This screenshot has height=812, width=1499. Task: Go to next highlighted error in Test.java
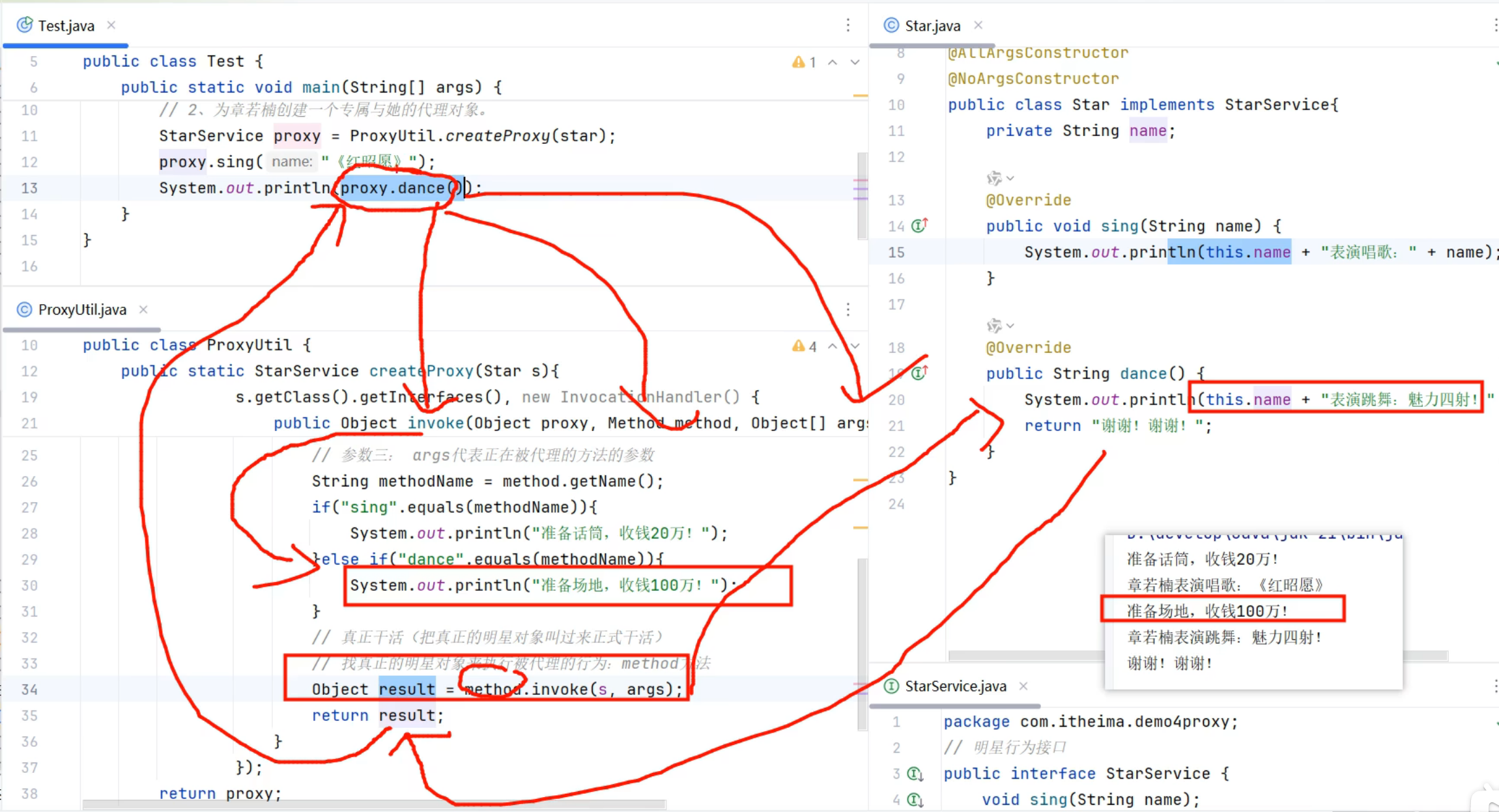point(855,62)
